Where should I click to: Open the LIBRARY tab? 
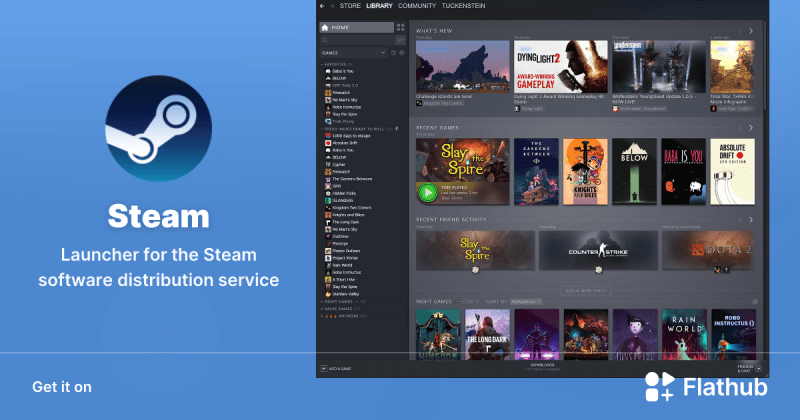(x=380, y=6)
